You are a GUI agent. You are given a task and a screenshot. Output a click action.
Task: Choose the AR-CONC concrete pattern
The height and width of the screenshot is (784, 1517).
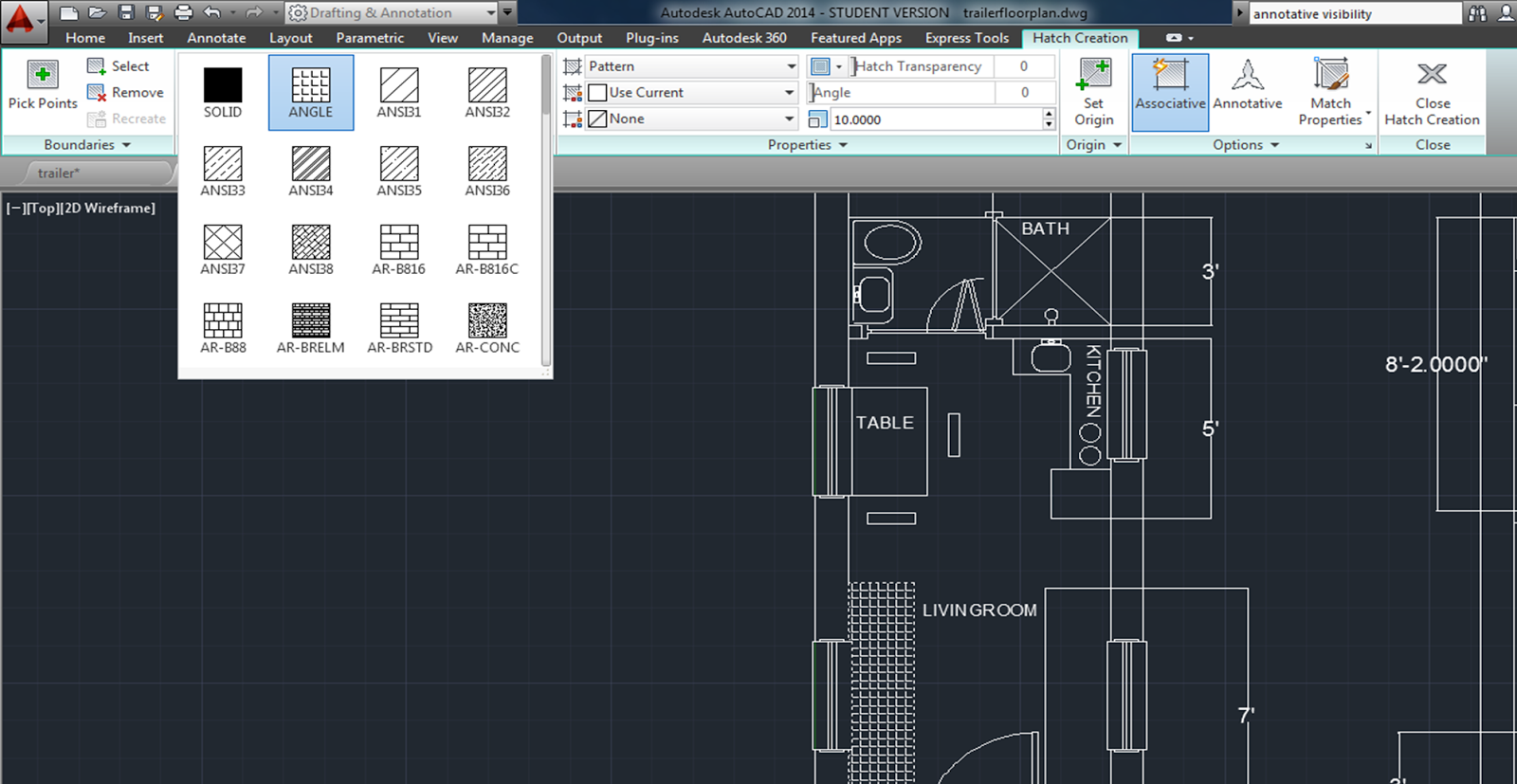click(x=487, y=328)
